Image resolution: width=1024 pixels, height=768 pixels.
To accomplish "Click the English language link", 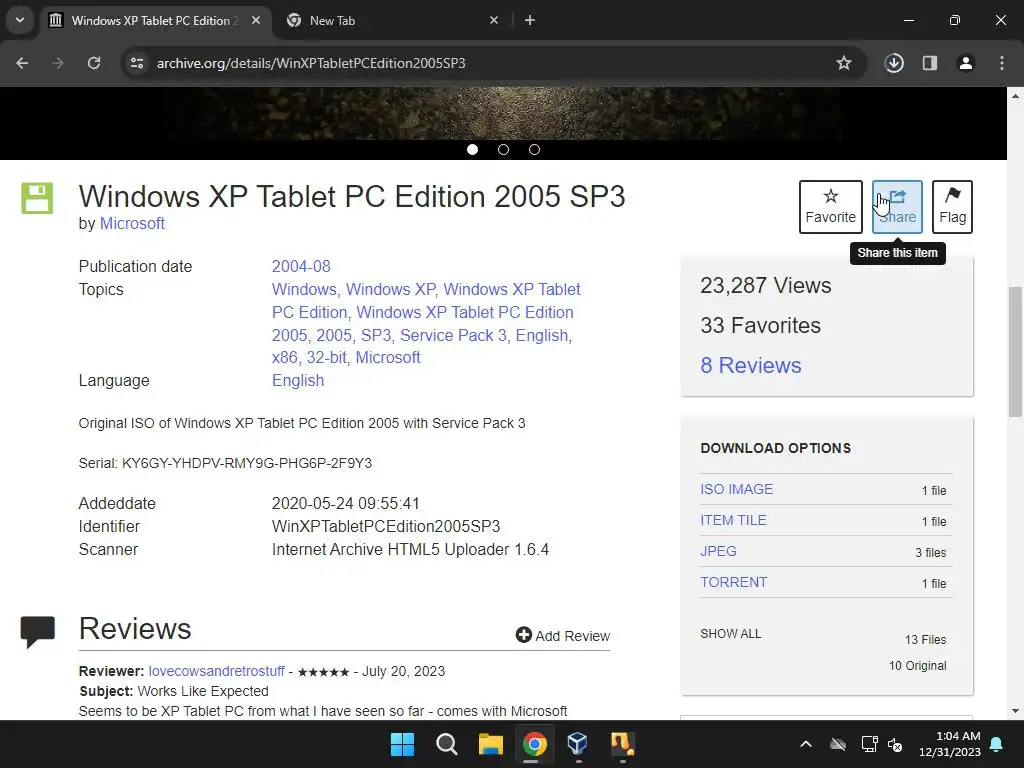I will point(298,380).
